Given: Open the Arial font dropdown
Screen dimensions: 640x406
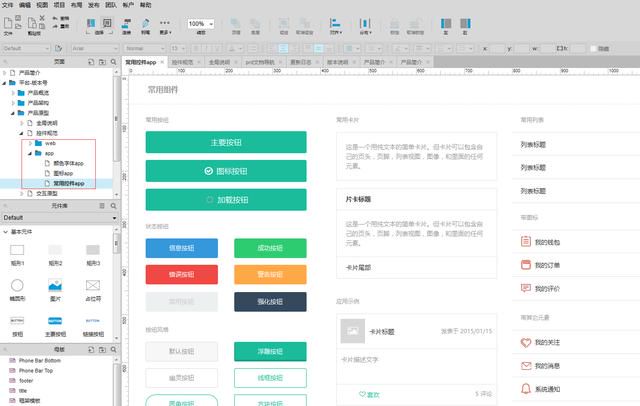Looking at the screenshot, I should point(95,49).
